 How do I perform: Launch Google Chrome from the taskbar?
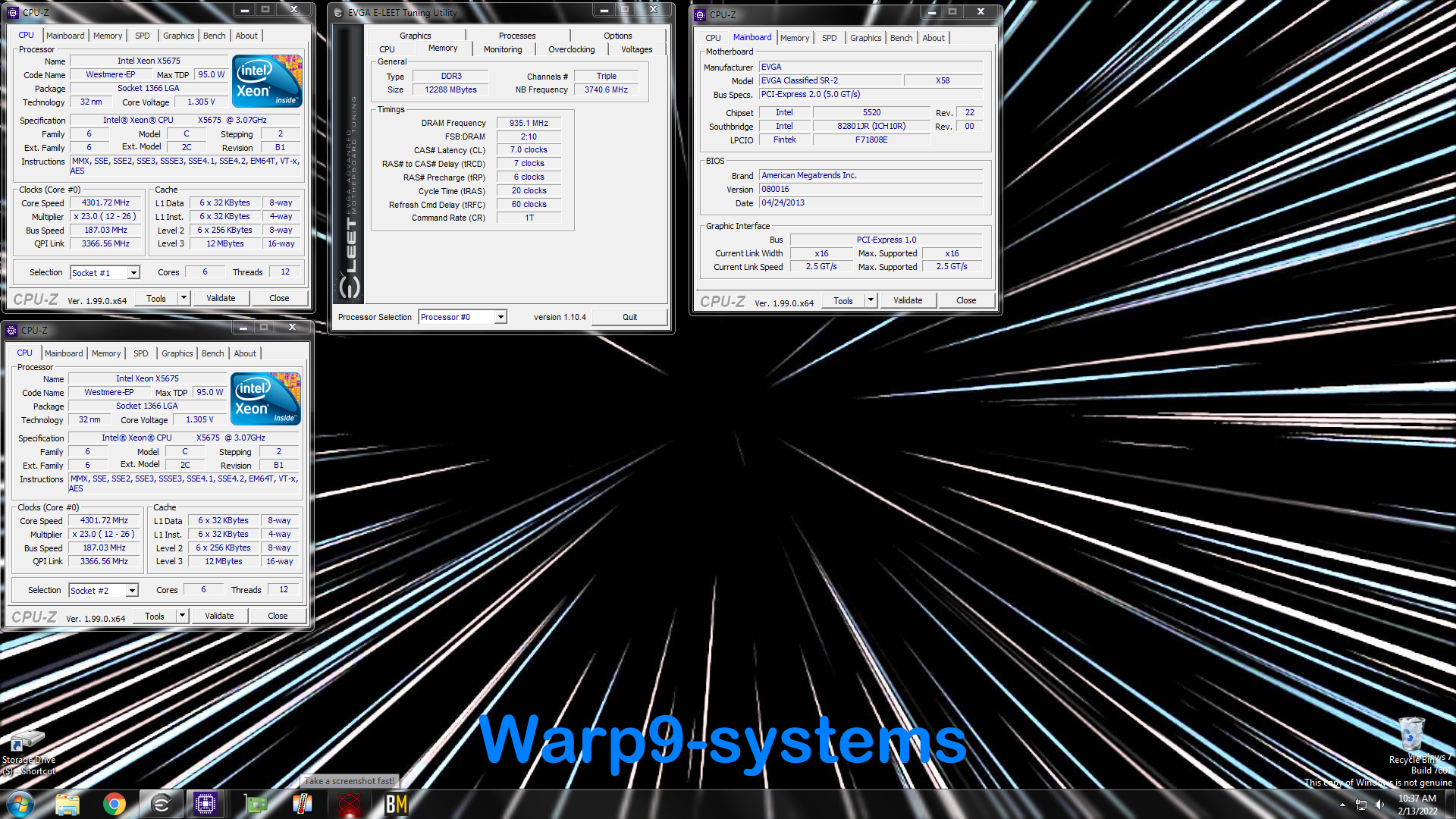point(115,804)
